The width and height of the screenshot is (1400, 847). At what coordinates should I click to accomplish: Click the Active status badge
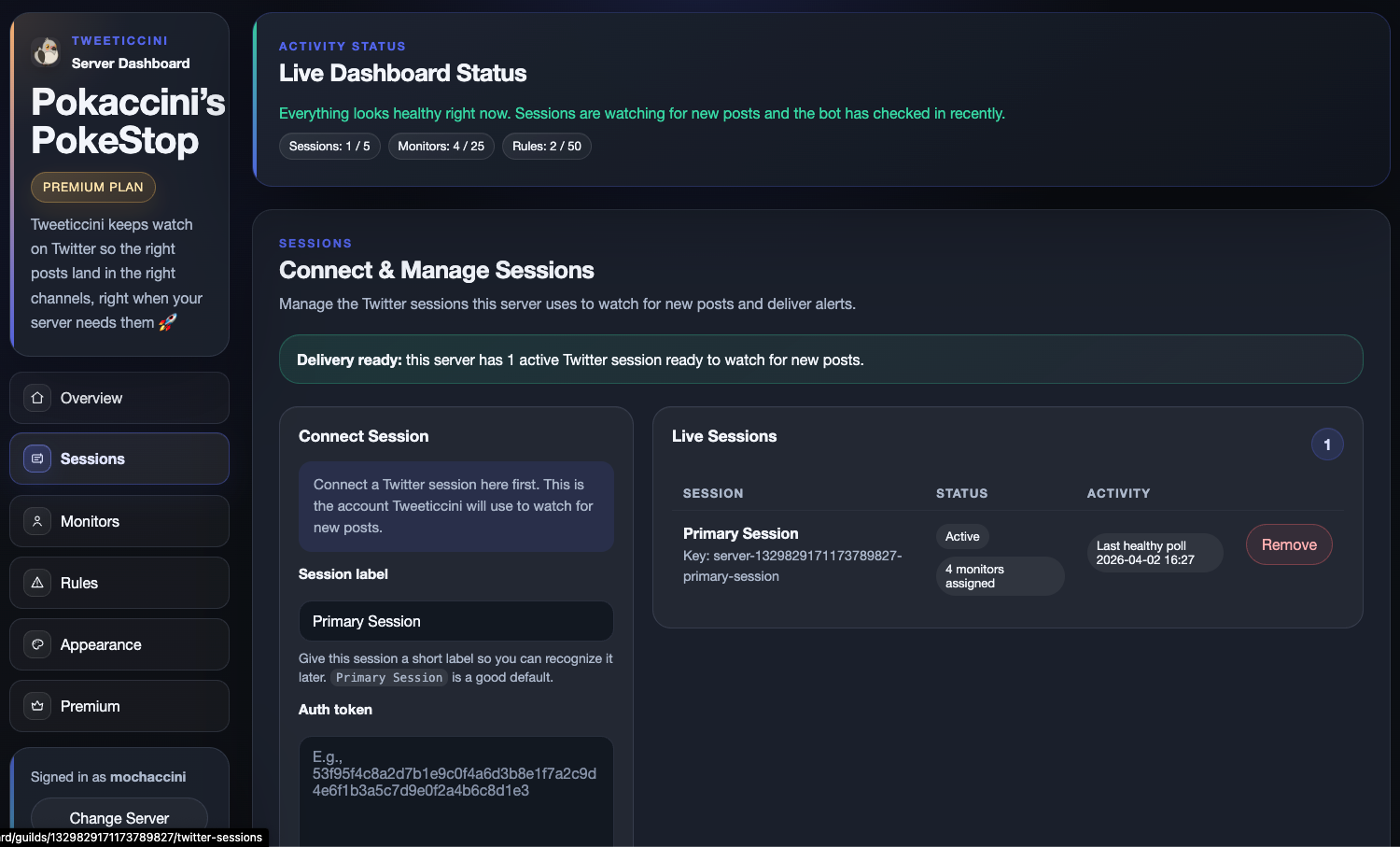[x=962, y=536]
